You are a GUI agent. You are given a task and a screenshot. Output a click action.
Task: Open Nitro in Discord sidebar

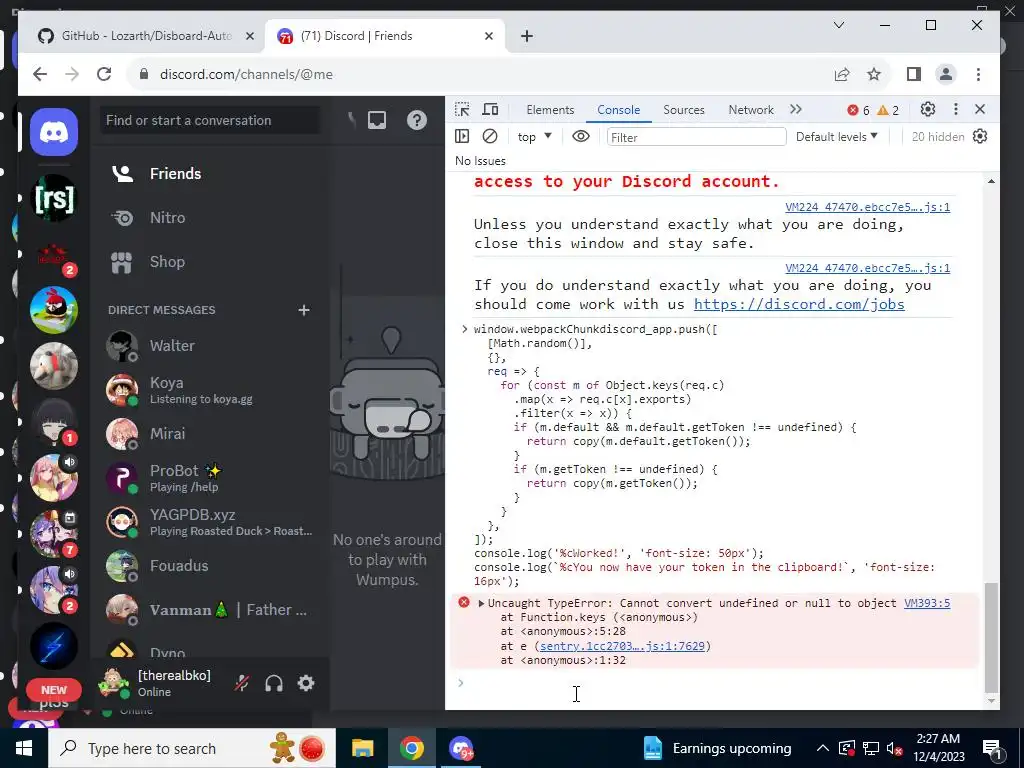tap(210, 217)
